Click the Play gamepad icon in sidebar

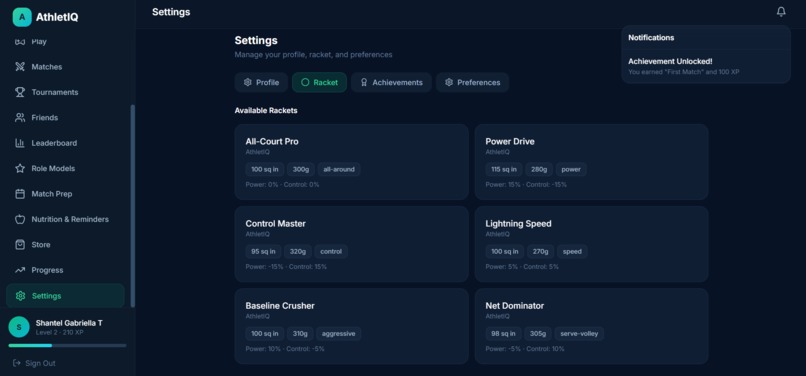20,41
